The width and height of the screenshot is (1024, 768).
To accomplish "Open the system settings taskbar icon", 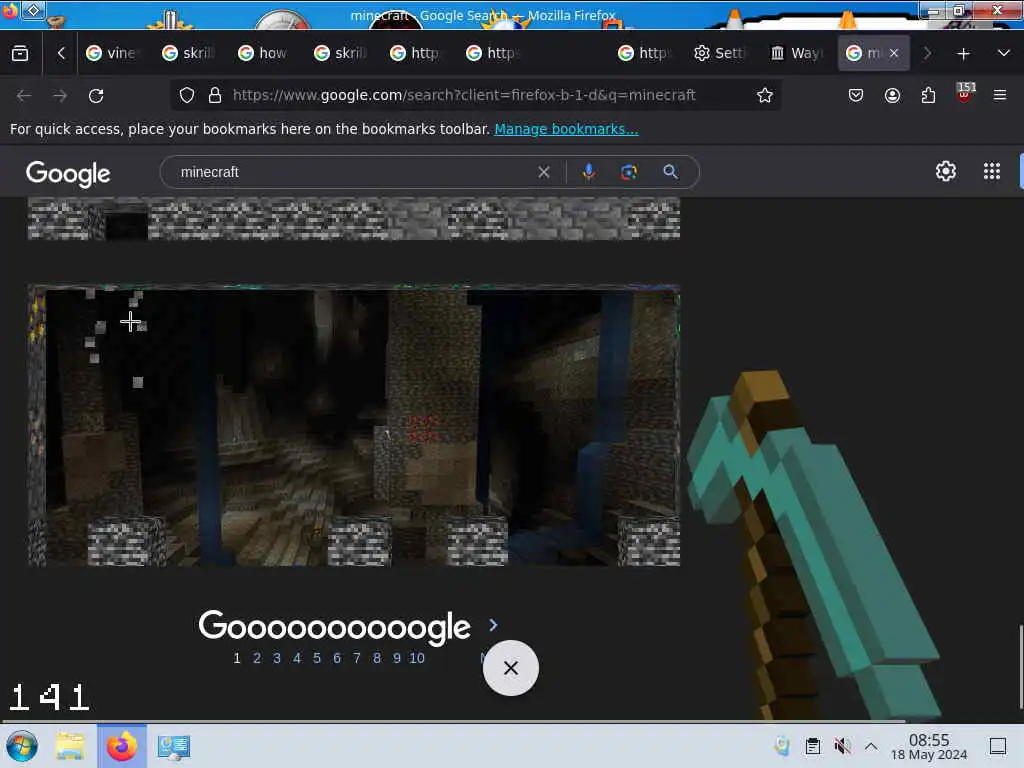I will 174,746.
